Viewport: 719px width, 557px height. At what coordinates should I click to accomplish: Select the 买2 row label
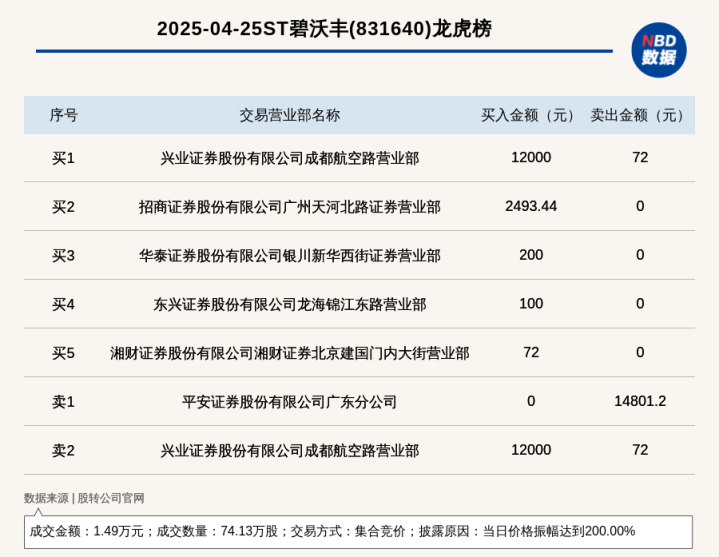tap(63, 207)
